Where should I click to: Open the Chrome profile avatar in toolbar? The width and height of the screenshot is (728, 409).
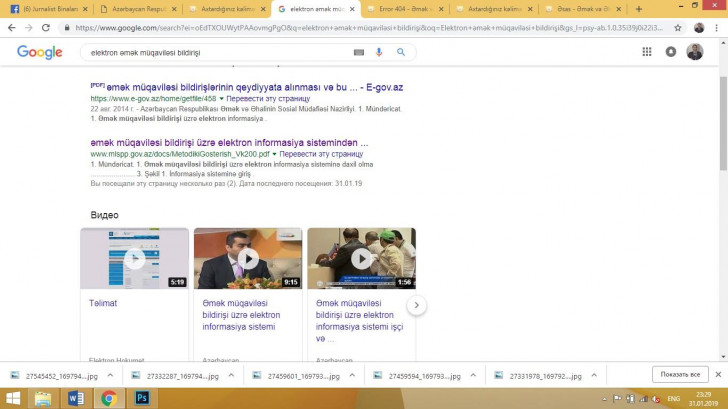coord(699,28)
